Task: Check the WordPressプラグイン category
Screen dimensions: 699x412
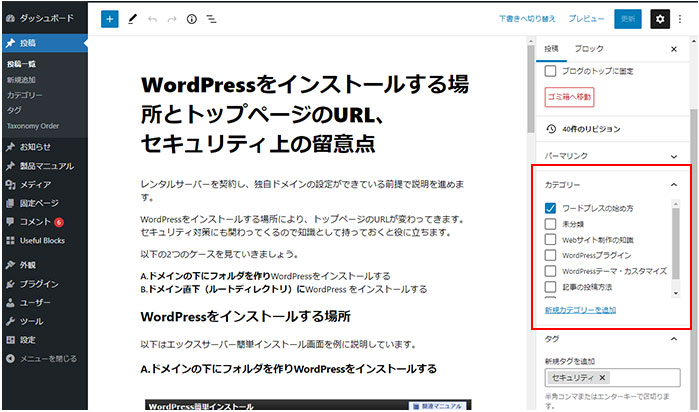Action: pyautogui.click(x=550, y=255)
